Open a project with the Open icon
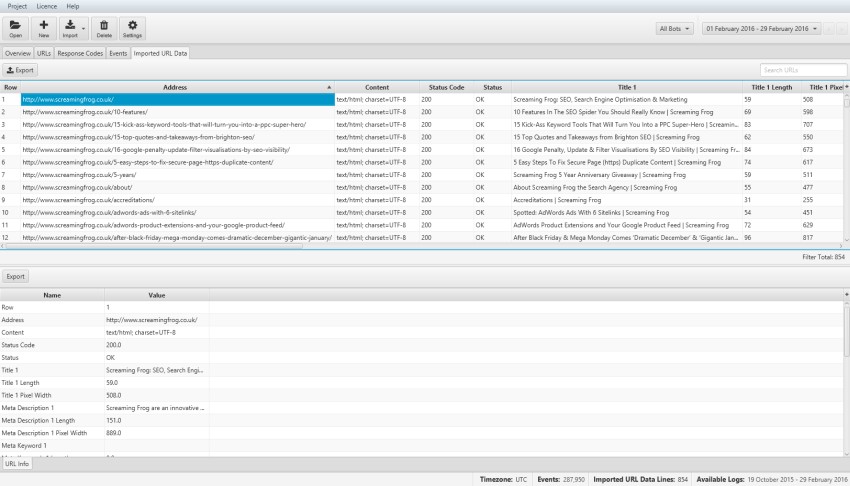Screen dimensions: 850x486 click(15, 29)
